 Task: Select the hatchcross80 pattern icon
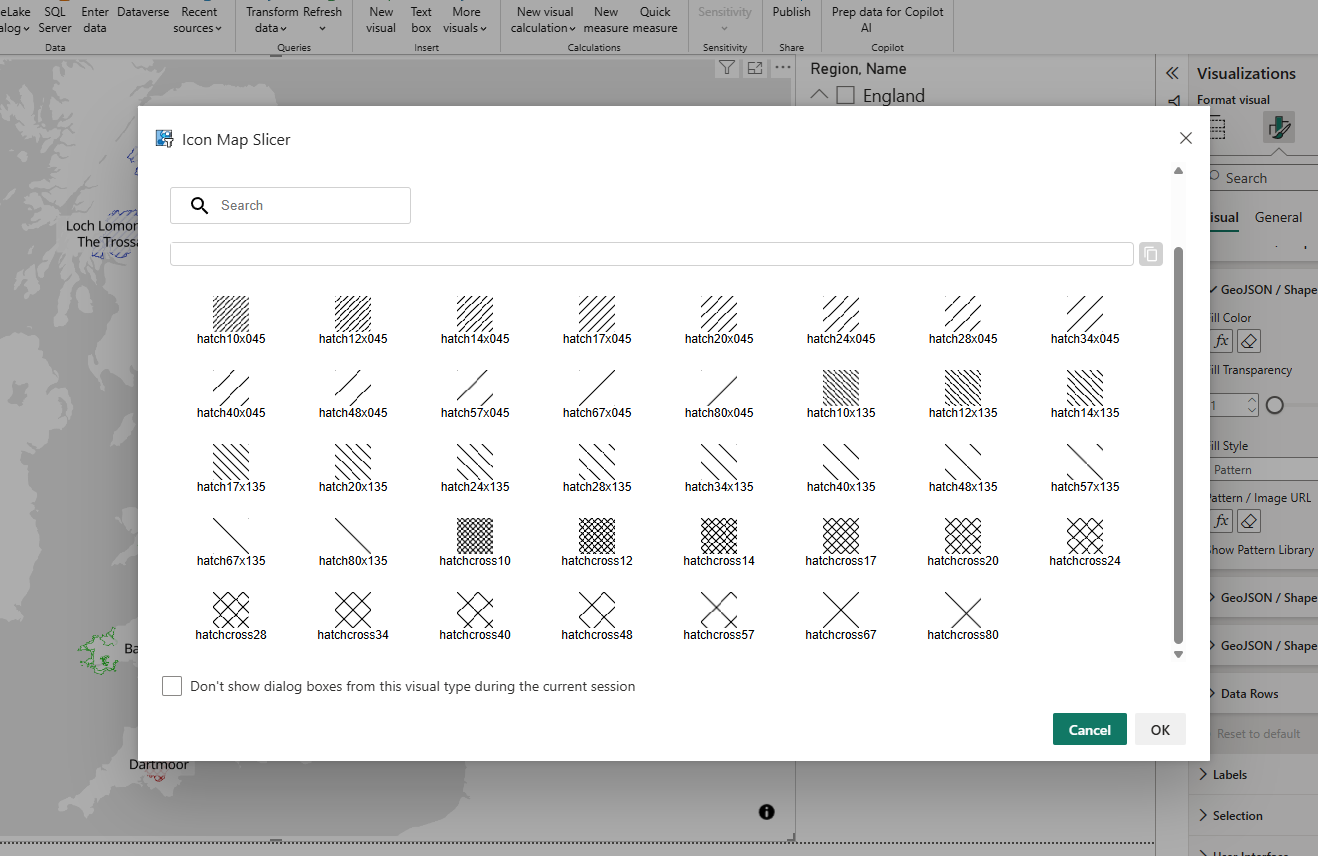tap(963, 610)
